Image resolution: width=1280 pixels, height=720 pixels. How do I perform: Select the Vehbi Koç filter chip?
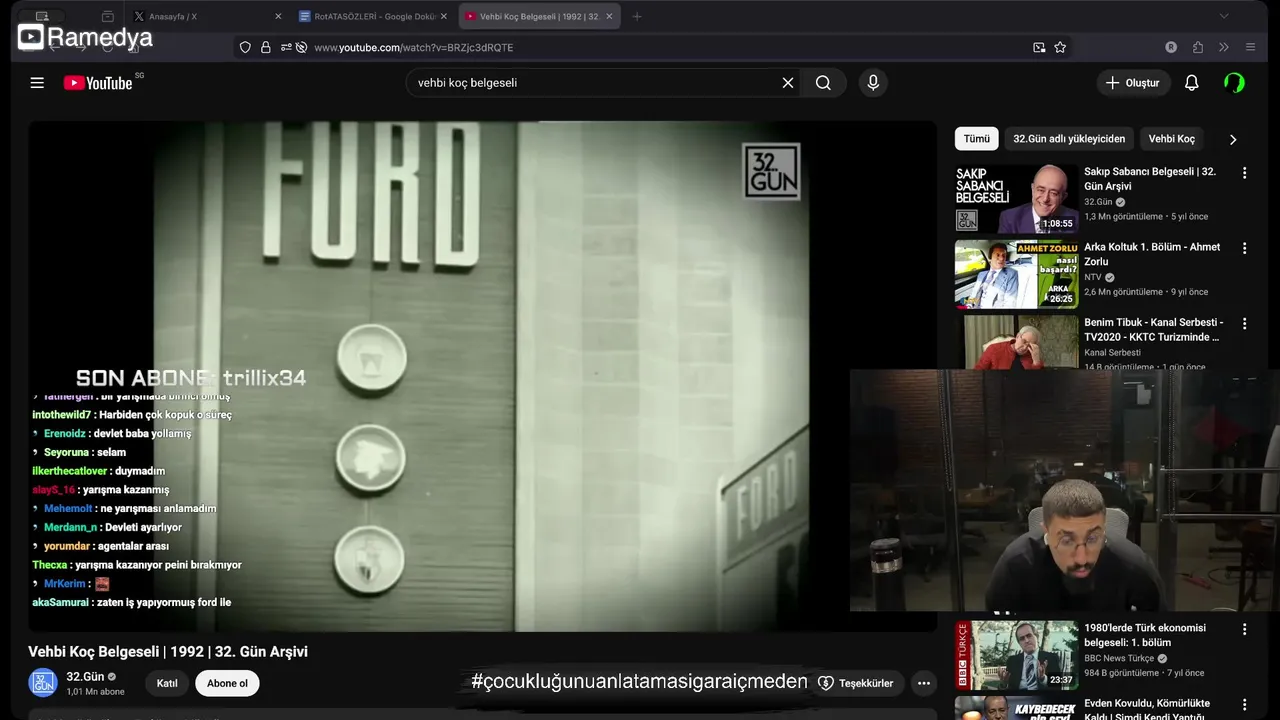pyautogui.click(x=1172, y=139)
